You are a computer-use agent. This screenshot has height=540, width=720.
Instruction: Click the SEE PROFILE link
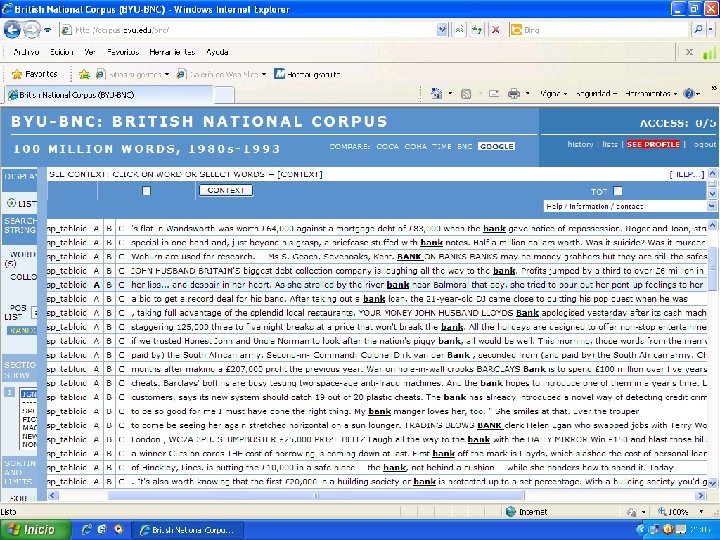click(x=653, y=144)
